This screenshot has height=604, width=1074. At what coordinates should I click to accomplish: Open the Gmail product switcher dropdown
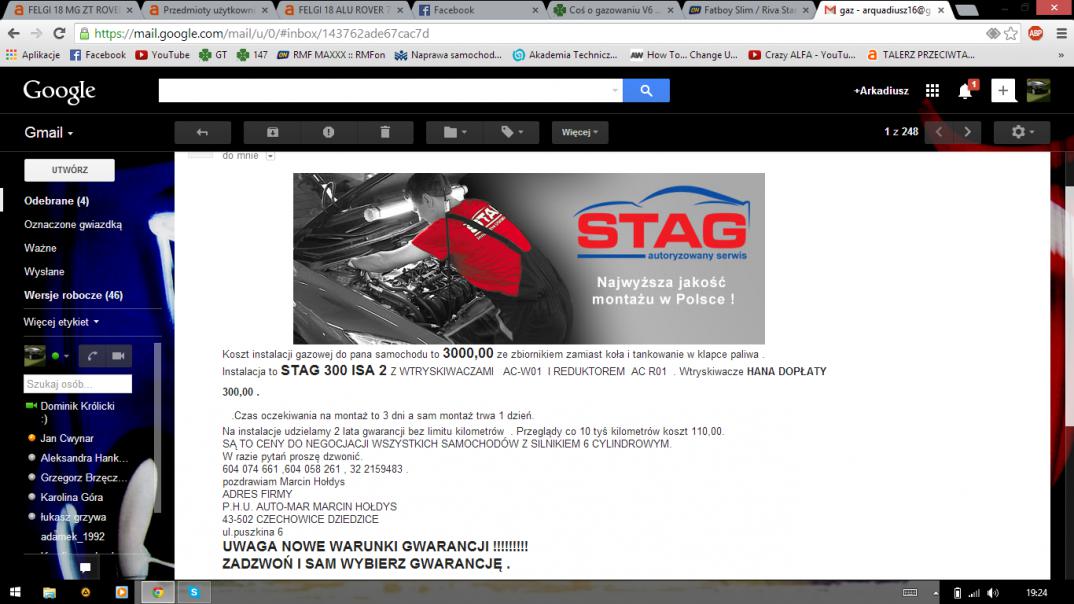pos(49,133)
